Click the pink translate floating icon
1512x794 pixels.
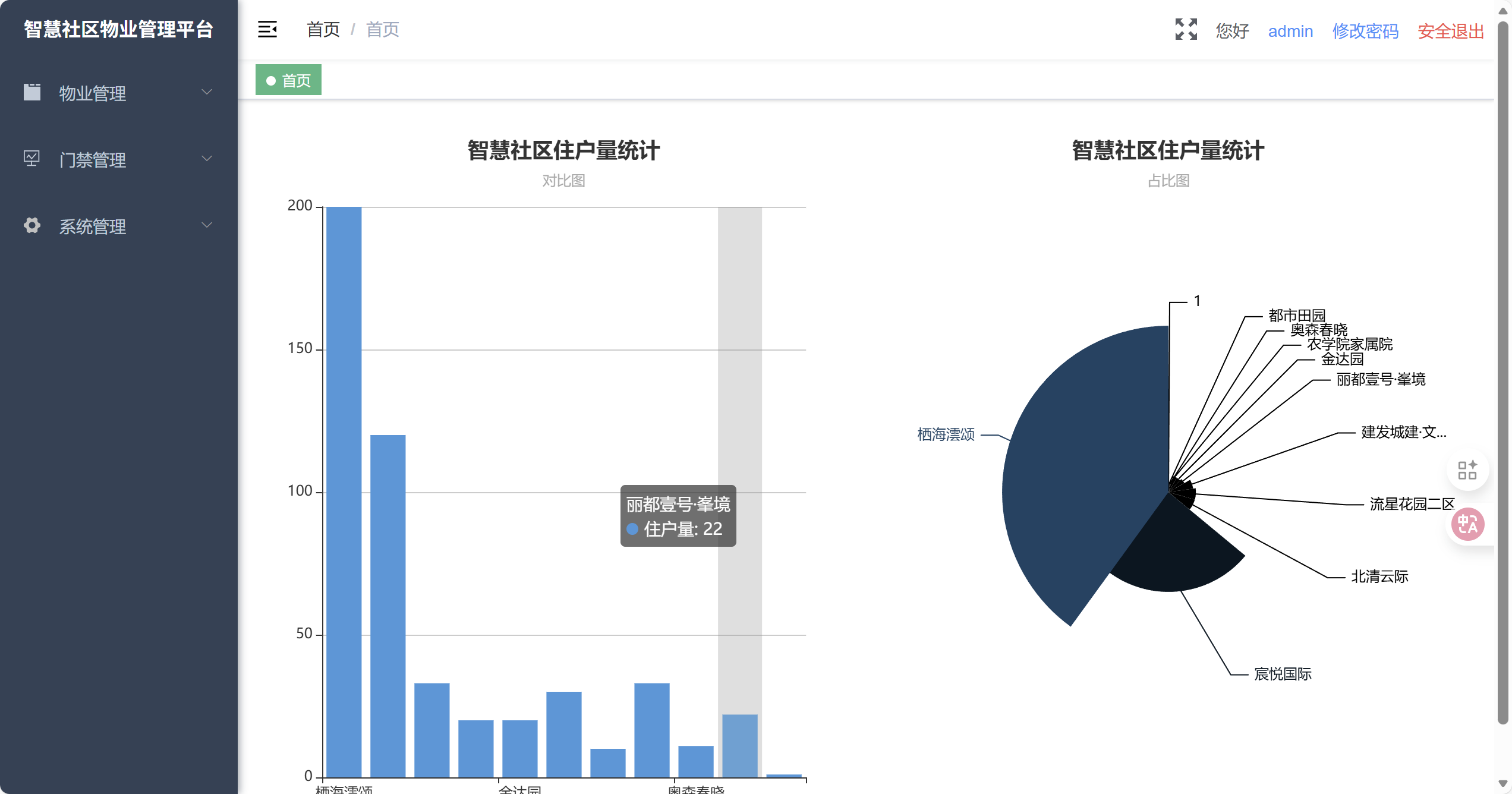[x=1467, y=524]
